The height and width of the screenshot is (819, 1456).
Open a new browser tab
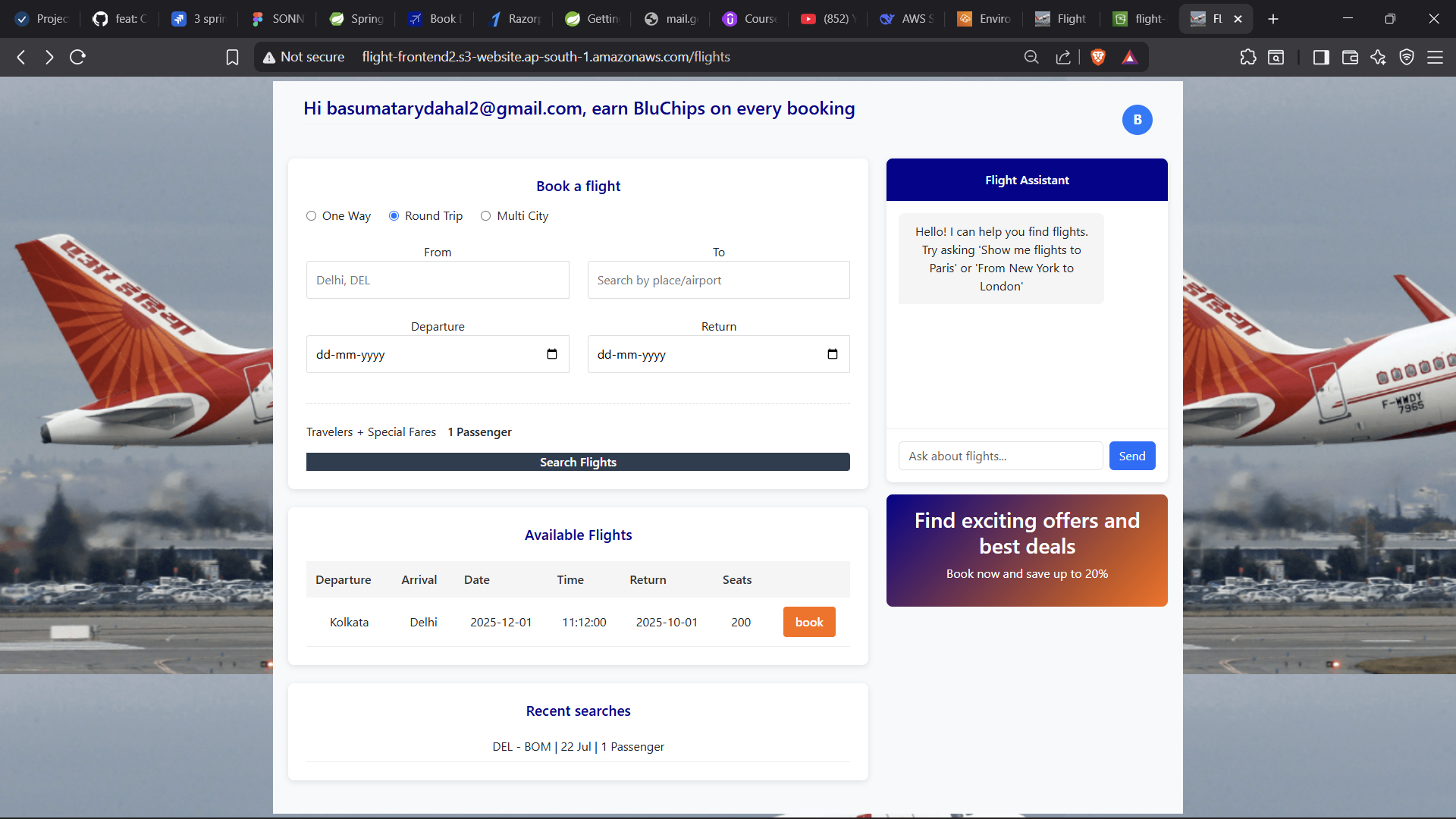[x=1273, y=19]
